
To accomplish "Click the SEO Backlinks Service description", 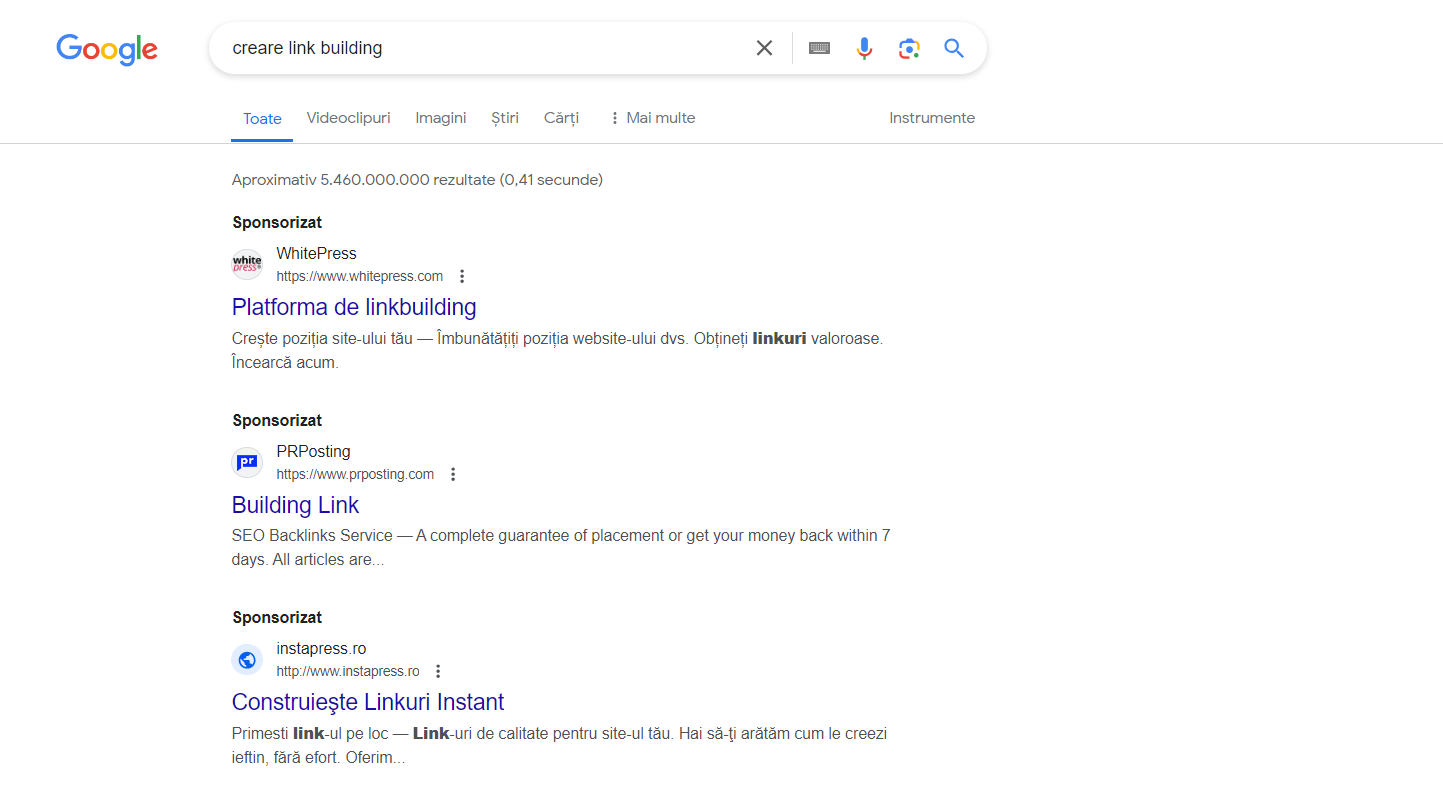I will click(561, 548).
